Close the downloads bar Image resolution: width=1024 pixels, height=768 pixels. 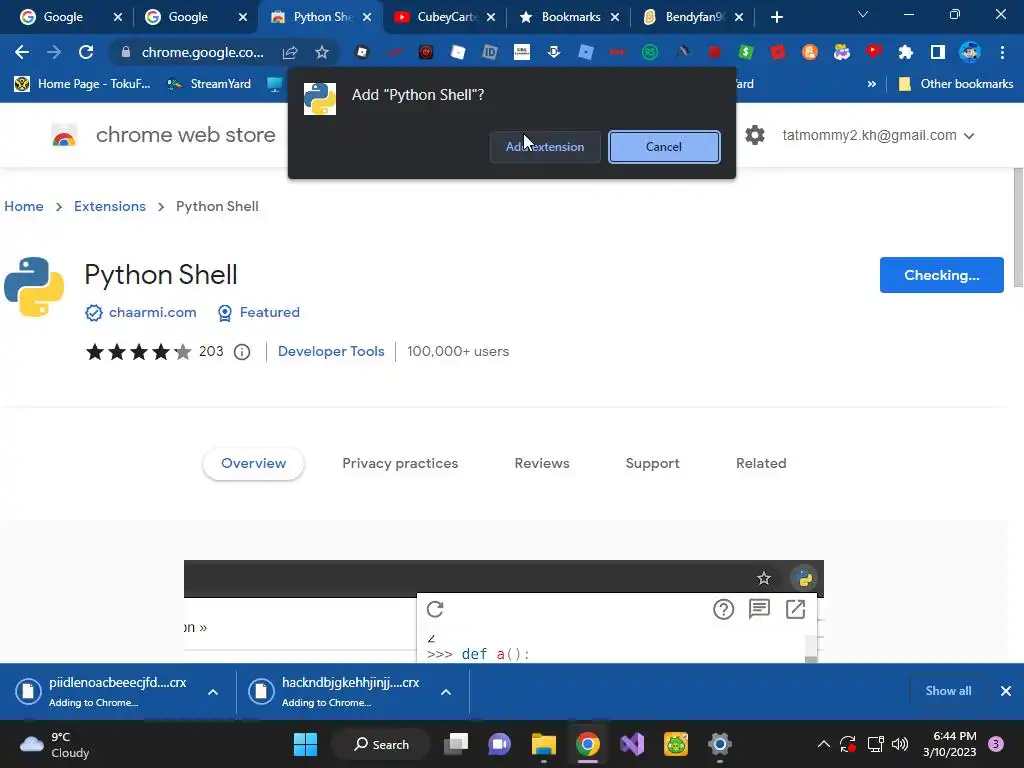pyautogui.click(x=1006, y=691)
